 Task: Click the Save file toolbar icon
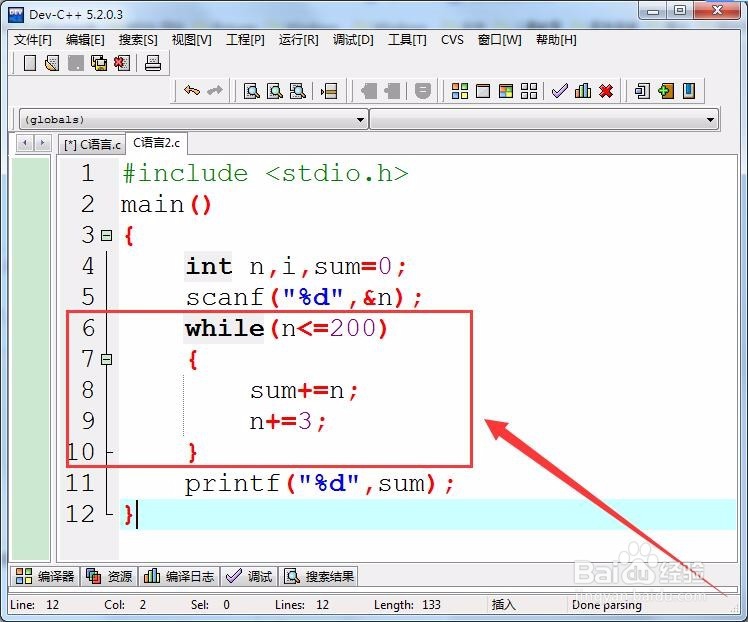(76, 63)
